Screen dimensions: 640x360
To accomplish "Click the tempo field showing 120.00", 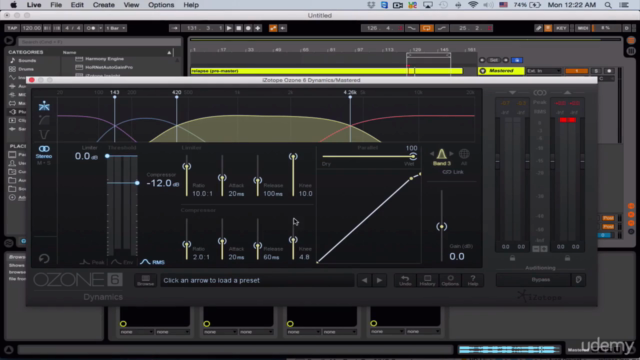I will [x=31, y=28].
